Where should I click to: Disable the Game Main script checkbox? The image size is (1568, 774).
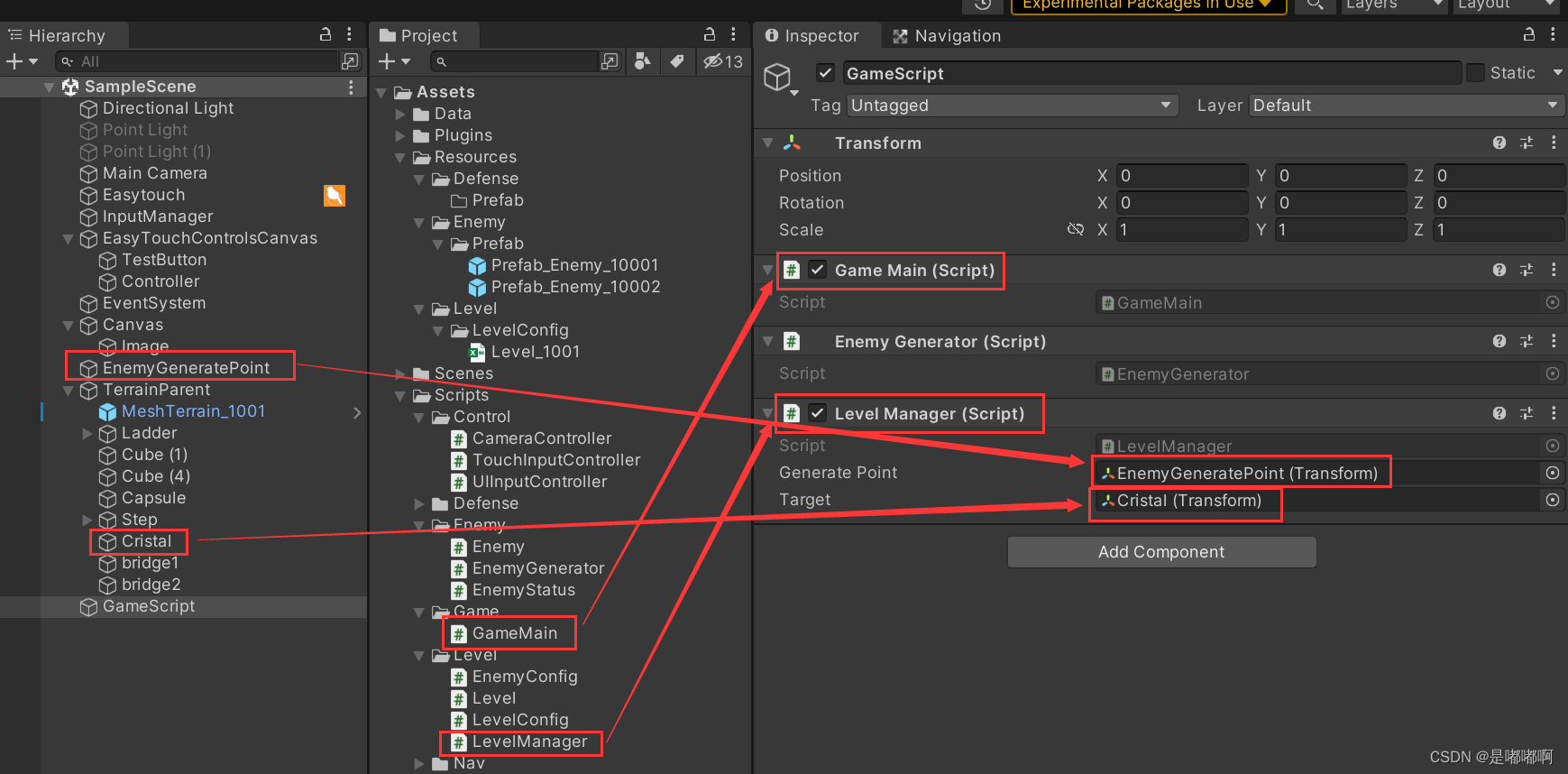click(818, 269)
